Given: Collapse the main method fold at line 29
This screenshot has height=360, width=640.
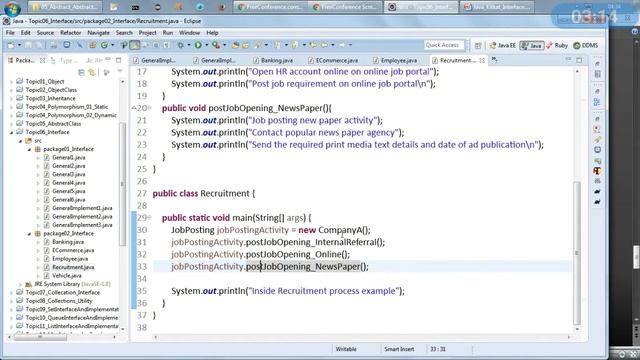Looking at the screenshot, I should click(x=149, y=218).
